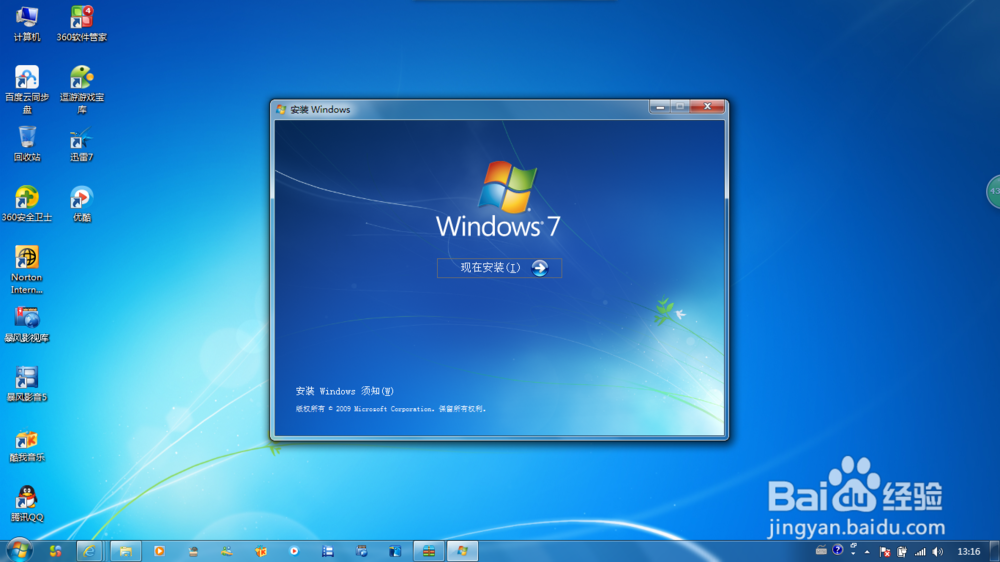Viewport: 1000px width, 562px height.
Task: Select the 逗游游戏宝库 desktop icon
Action: pyautogui.click(x=82, y=89)
